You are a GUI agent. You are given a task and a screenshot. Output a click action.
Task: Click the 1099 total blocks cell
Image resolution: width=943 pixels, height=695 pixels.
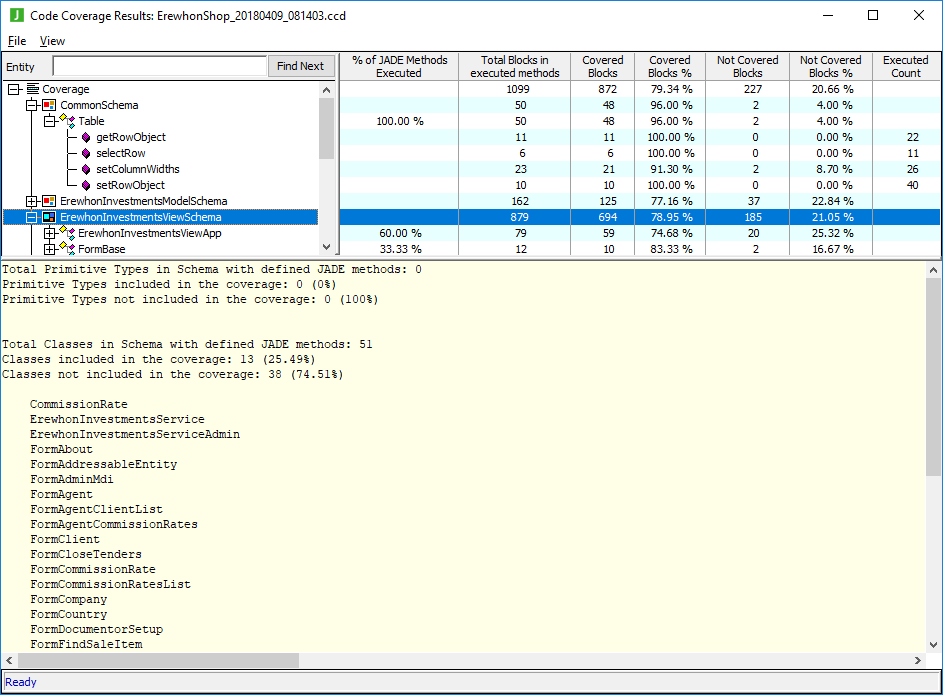click(515, 89)
